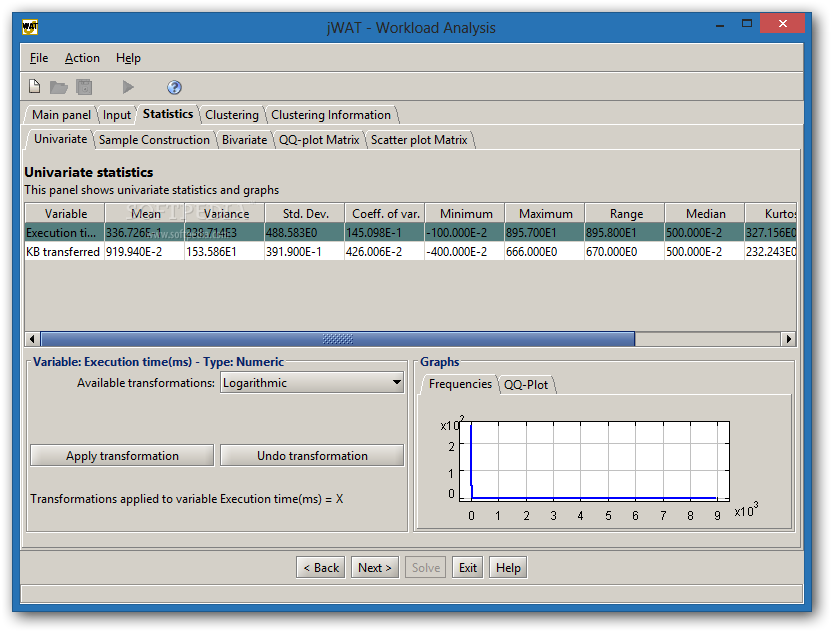Image resolution: width=832 pixels, height=632 pixels.
Task: Open the Help menu
Action: (128, 58)
